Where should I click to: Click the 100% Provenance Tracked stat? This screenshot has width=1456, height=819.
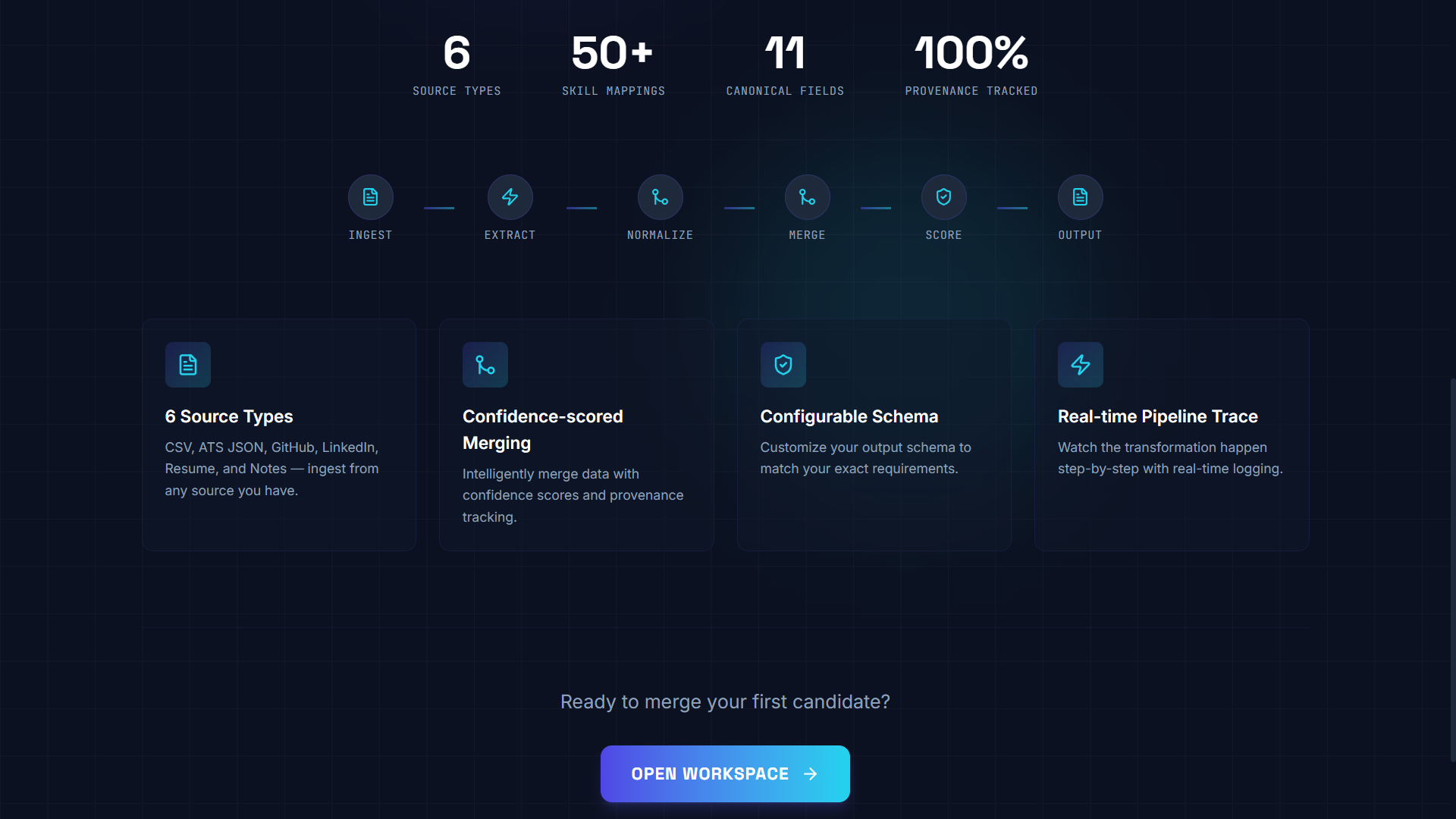971,64
